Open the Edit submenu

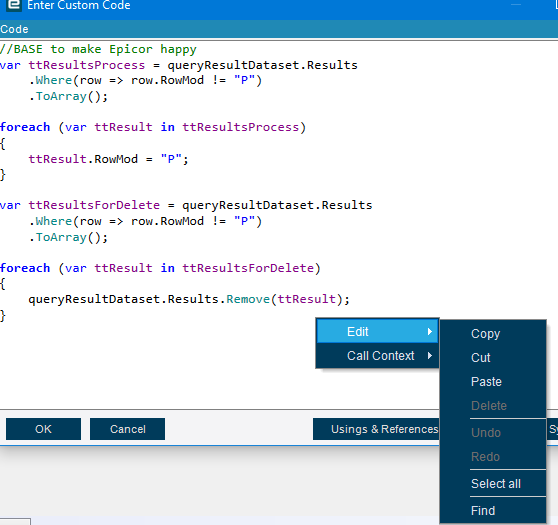click(x=377, y=331)
